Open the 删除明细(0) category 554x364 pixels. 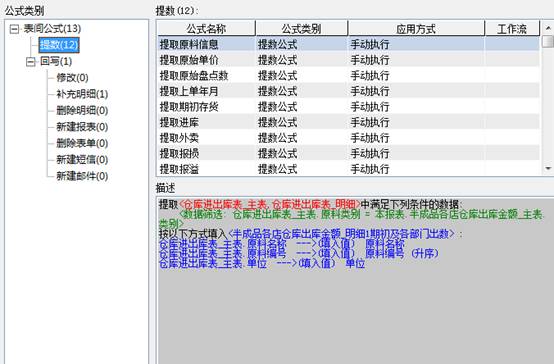coord(82,110)
